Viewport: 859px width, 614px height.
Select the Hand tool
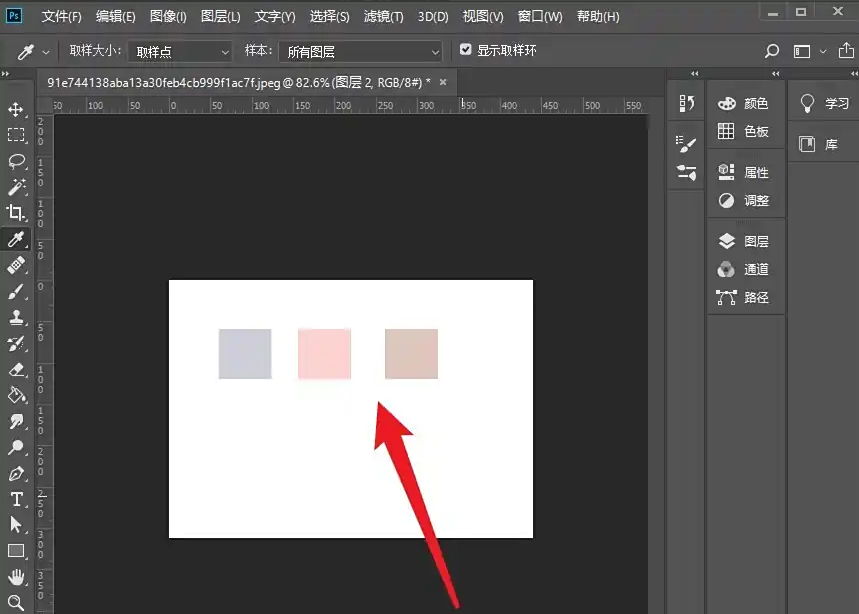pos(16,577)
